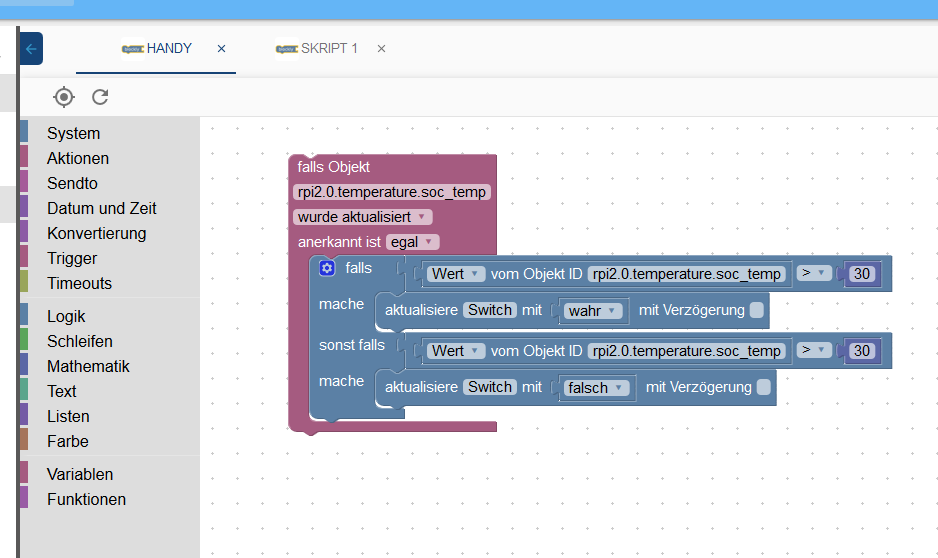Screen dimensions: 938x558
Task: Click the locate/center target icon
Action: 64,97
